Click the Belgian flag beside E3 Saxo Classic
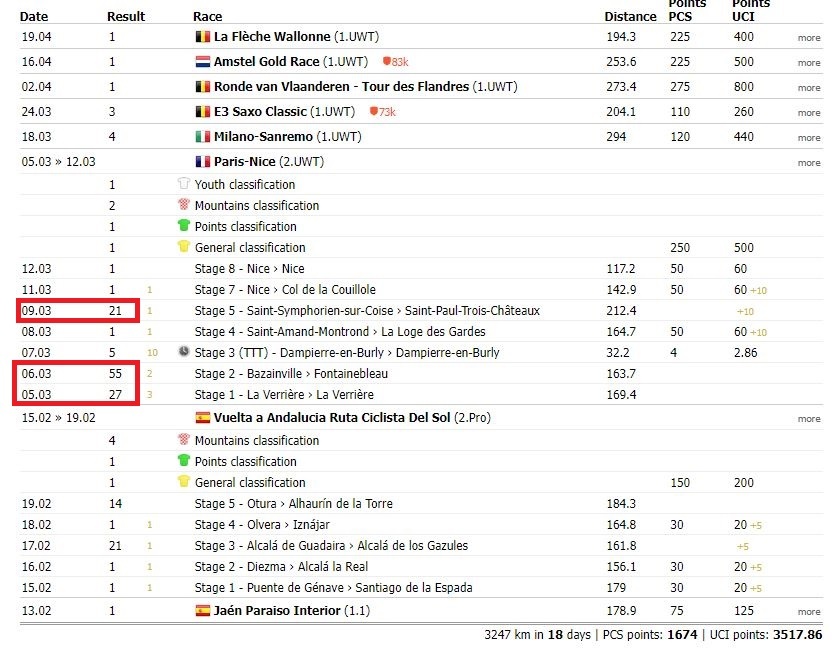Screen dimensions: 837x648 click(202, 112)
